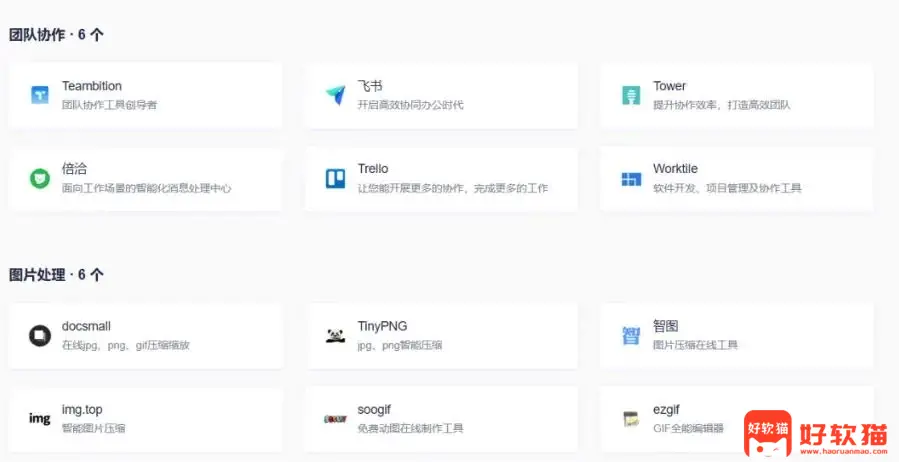
Task: Open the 飞书 link title
Action: 370,86
